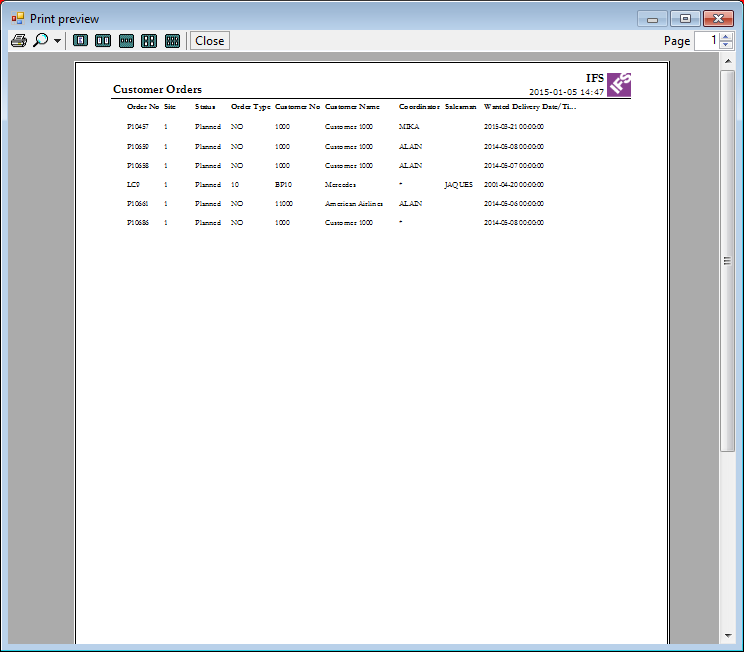Switch to four pages view
Screen dimensions: 744x652
(149, 41)
